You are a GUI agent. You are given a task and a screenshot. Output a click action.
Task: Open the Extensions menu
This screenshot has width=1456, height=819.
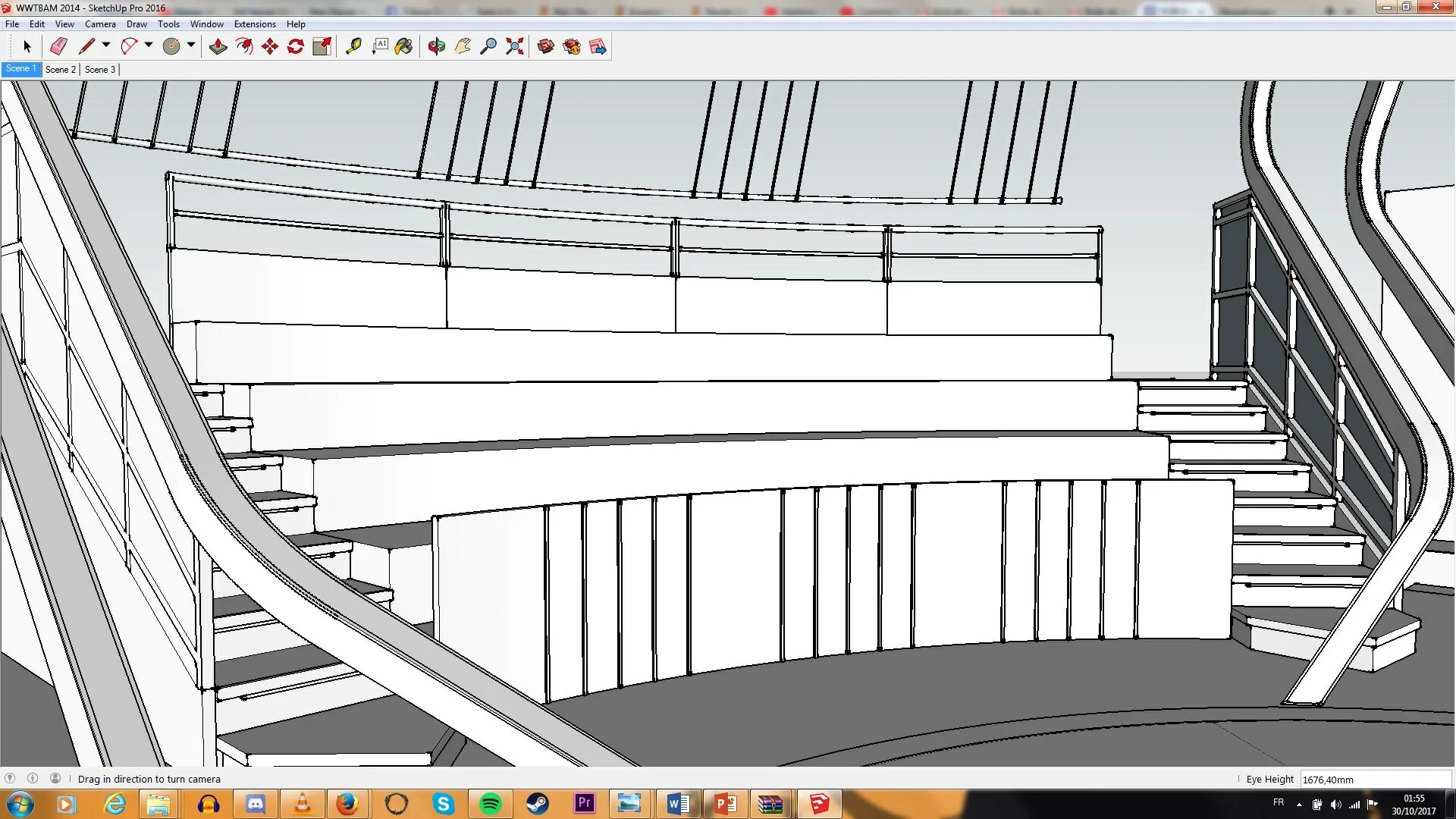tap(255, 24)
